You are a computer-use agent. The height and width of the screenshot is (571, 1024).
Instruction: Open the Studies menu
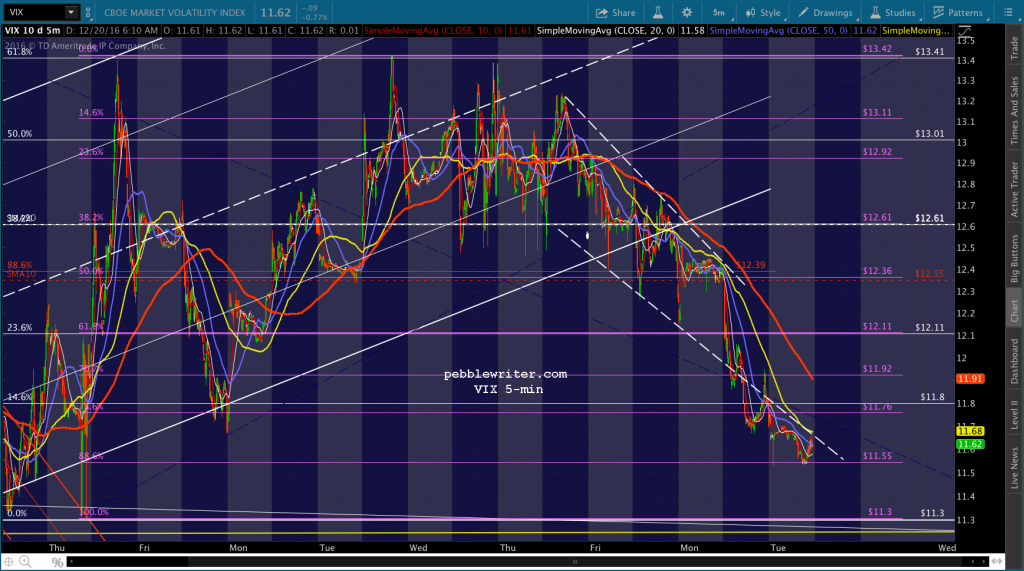pos(893,12)
